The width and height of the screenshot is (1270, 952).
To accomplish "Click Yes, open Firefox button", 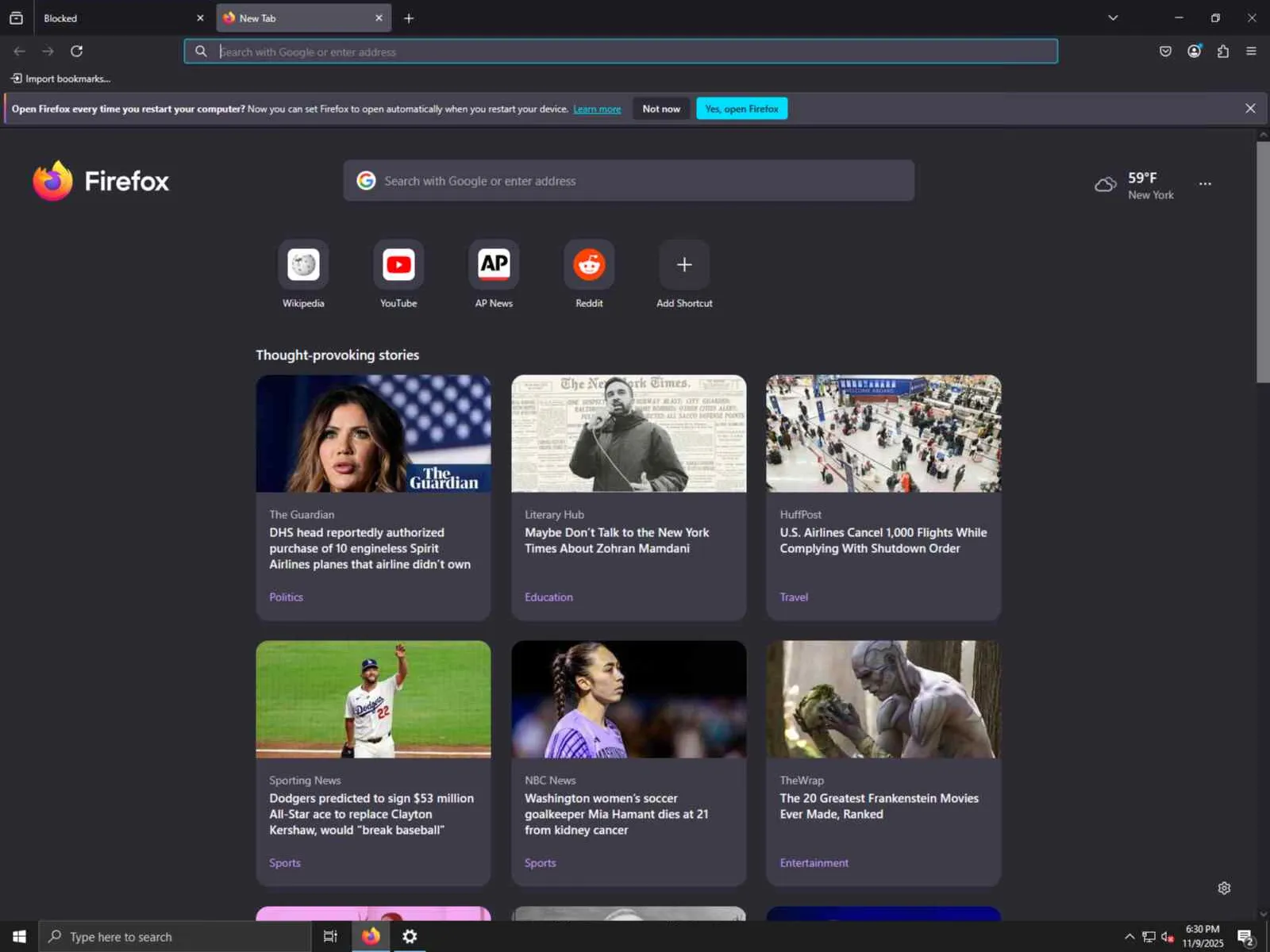I will coord(741,109).
